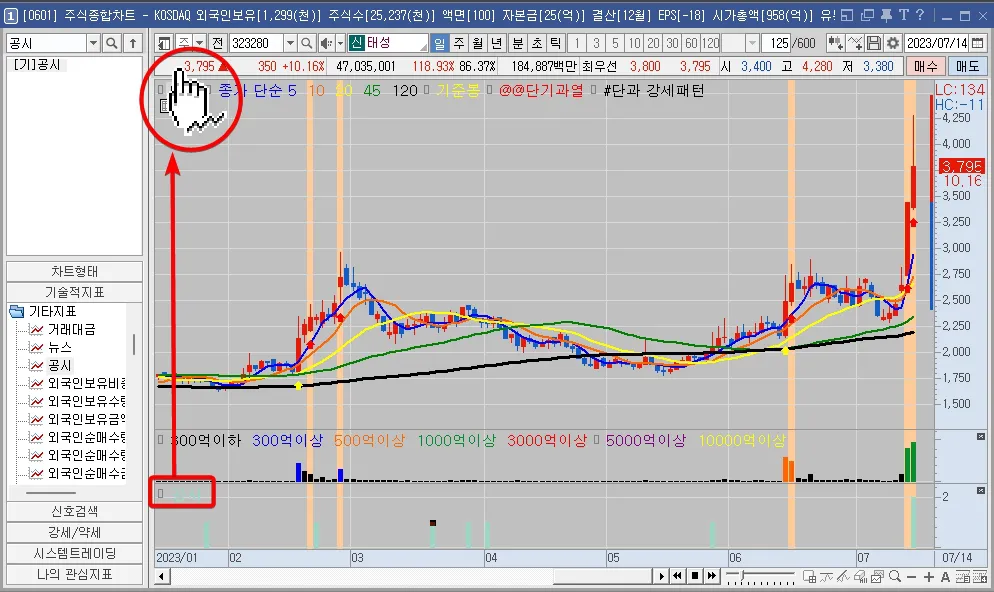This screenshot has width=994, height=592.
Task: Adjust the chart zoom slider handle
Action: coord(743,575)
